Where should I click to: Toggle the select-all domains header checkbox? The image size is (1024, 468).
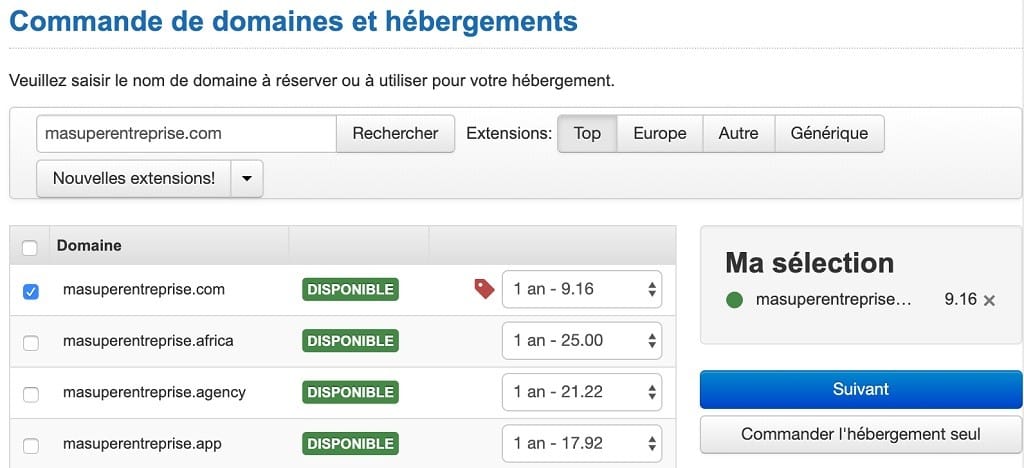point(30,246)
